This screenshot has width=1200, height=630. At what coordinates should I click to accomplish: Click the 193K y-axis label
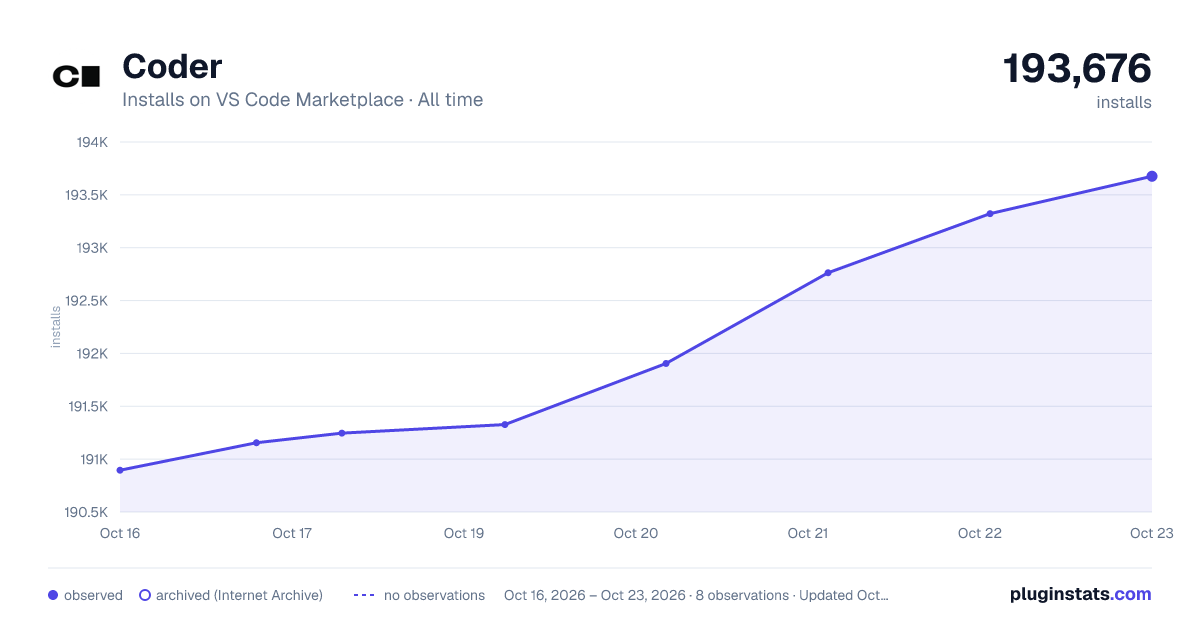tap(92, 248)
